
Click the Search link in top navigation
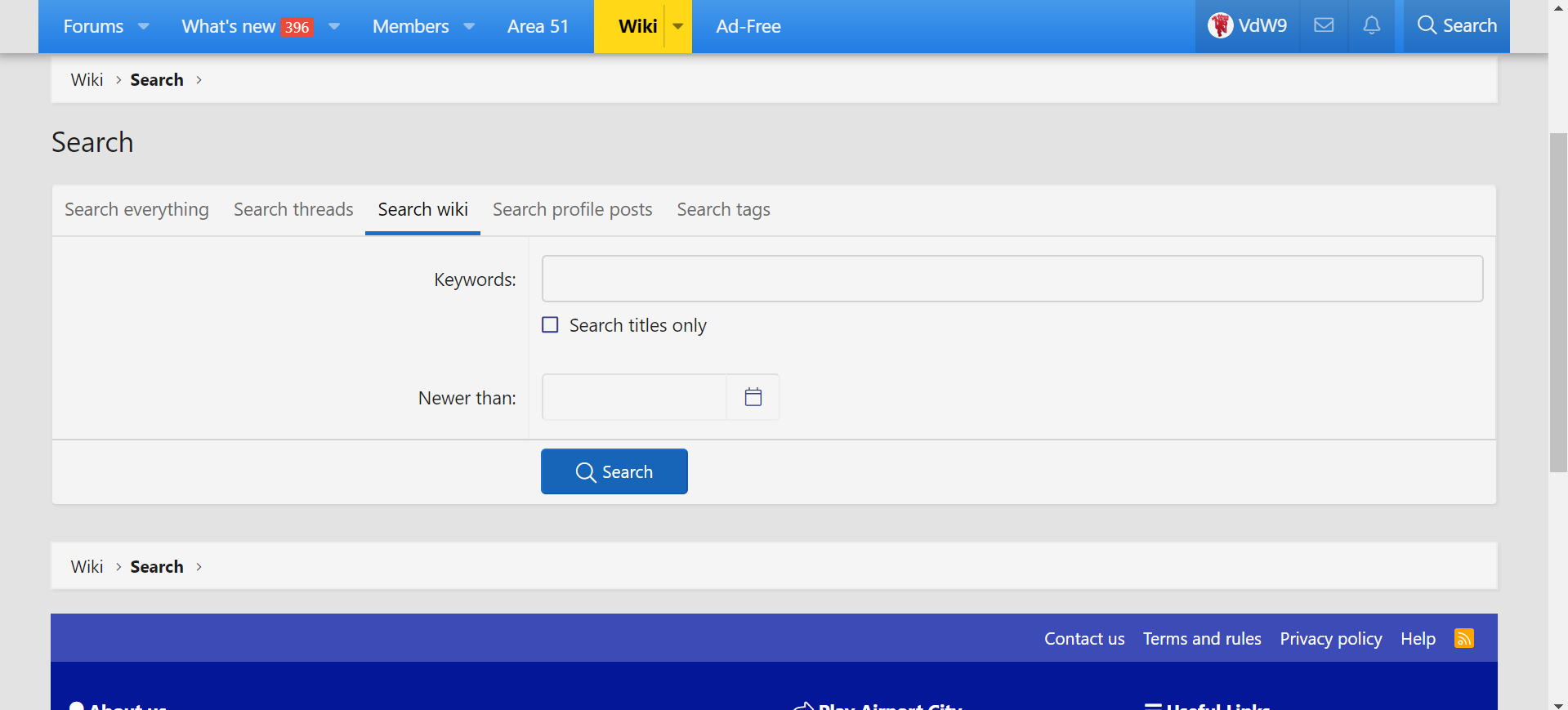click(x=1457, y=26)
